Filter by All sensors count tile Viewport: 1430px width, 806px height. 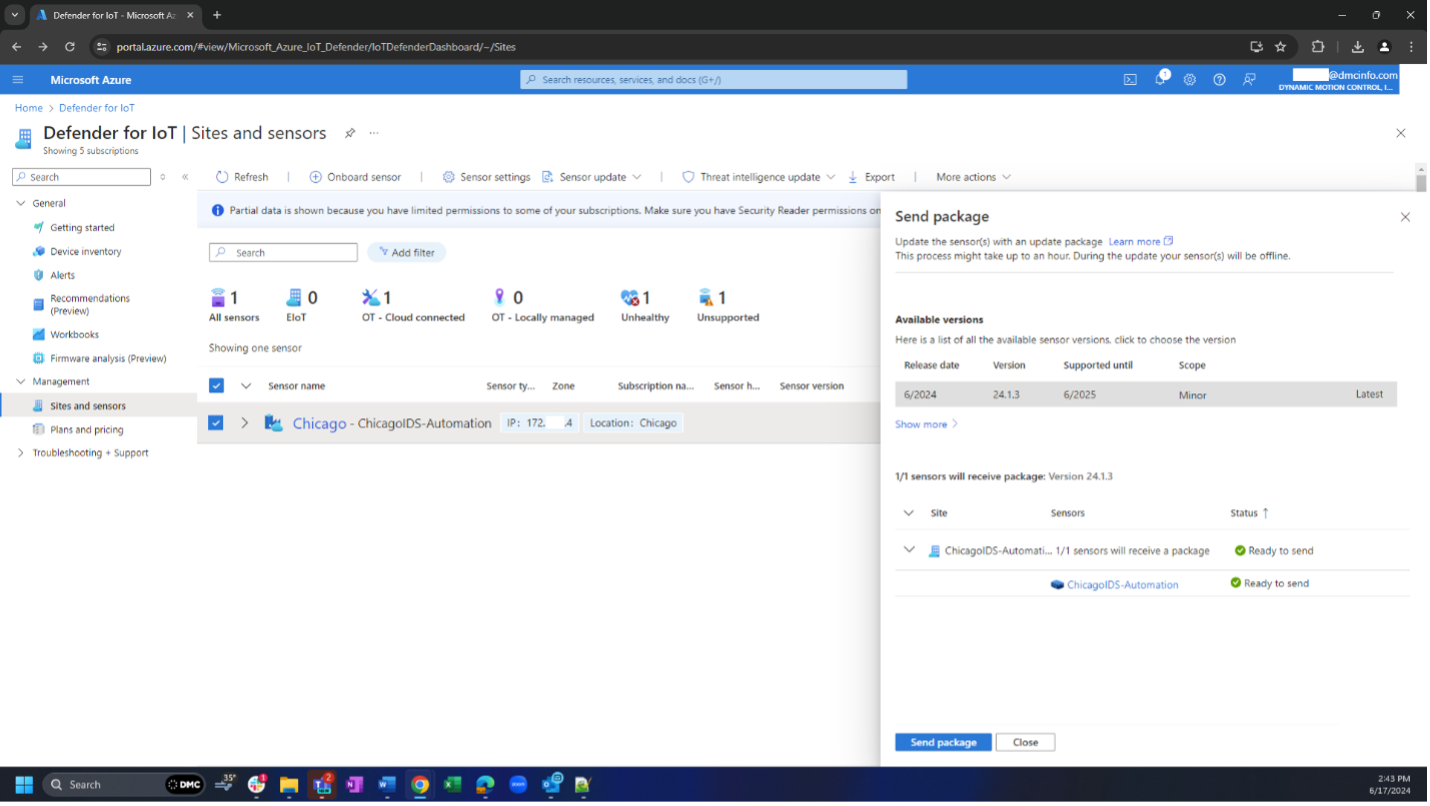234,305
